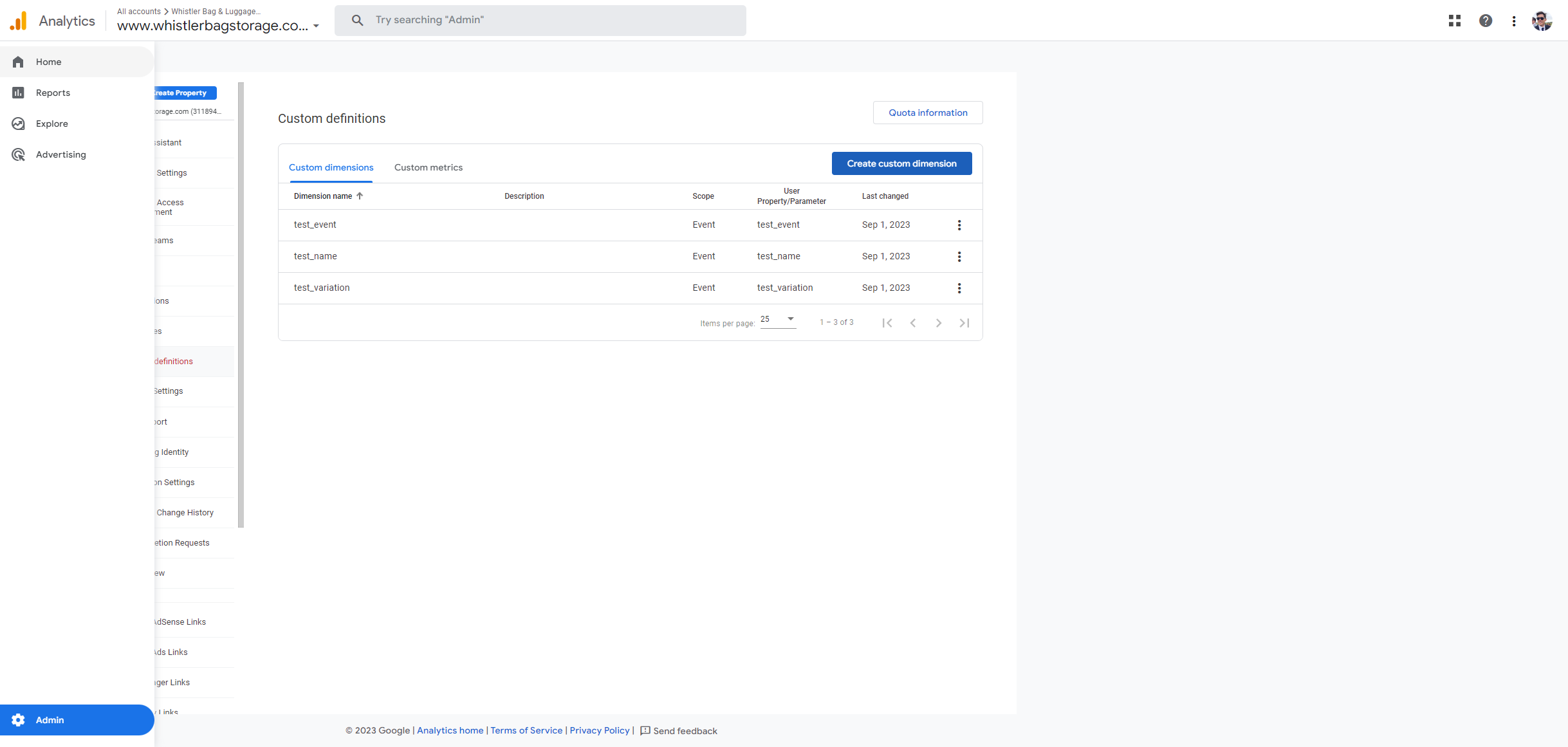Click the Scope column header

(x=703, y=196)
